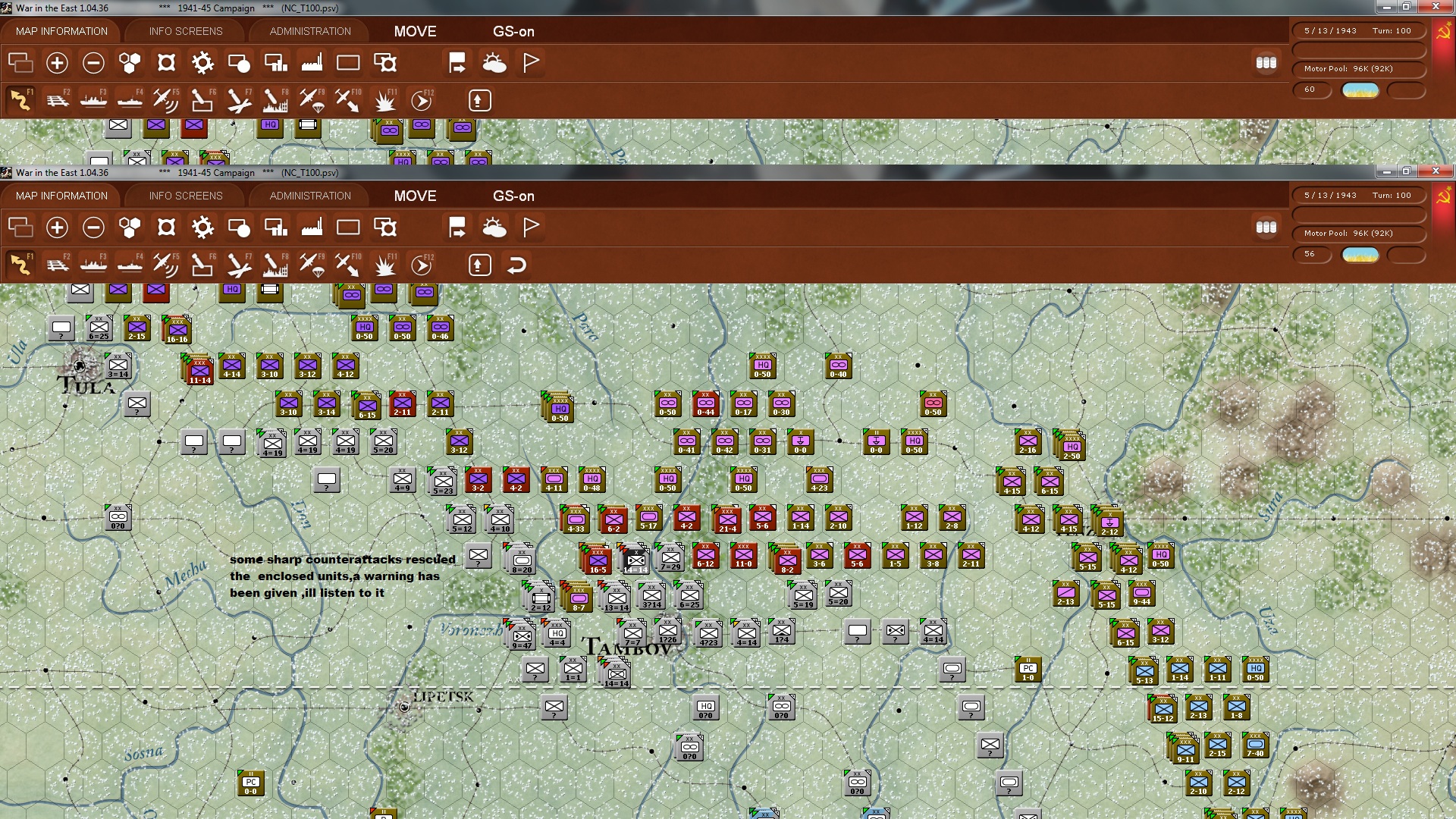Click MOVE mode label in front window
The width and height of the screenshot is (1456, 819).
point(415,196)
